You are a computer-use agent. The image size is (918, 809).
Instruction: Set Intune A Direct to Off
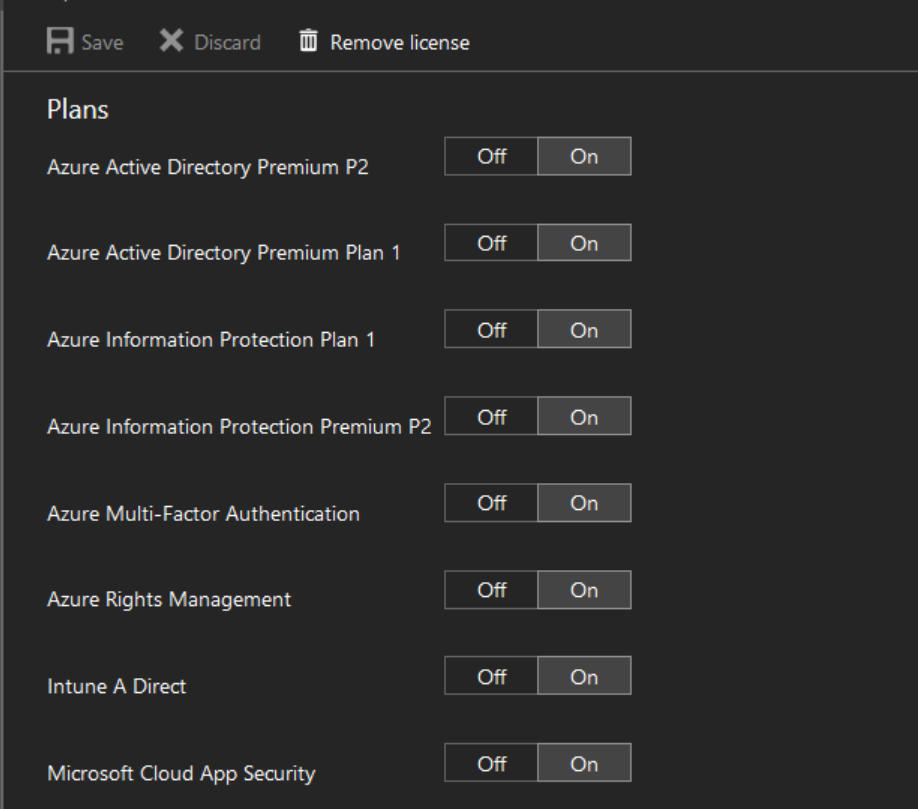tap(491, 676)
